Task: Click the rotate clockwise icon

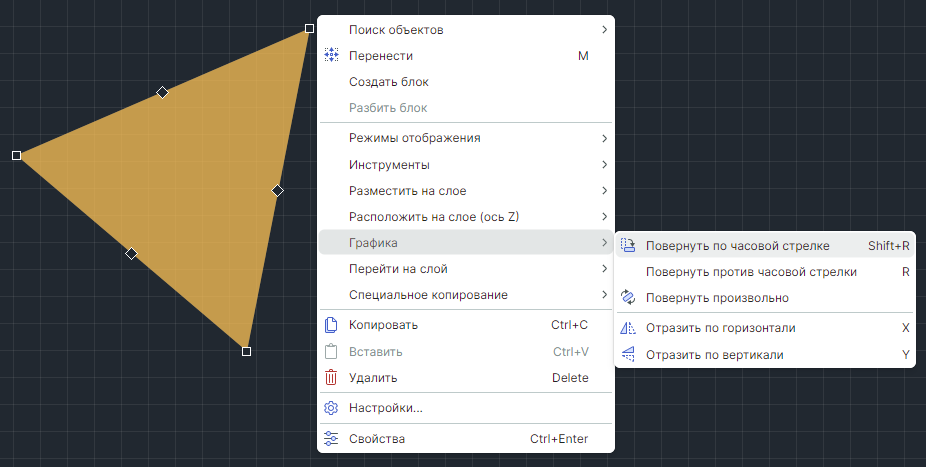Action: tap(628, 245)
